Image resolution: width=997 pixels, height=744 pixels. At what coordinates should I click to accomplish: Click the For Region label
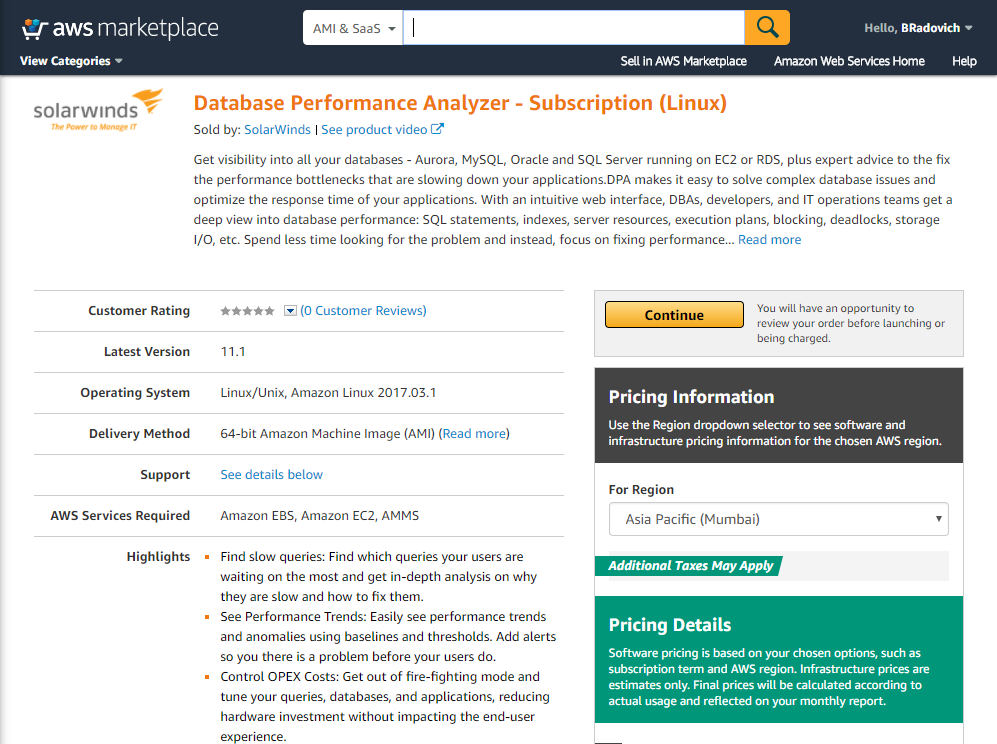pyautogui.click(x=641, y=490)
